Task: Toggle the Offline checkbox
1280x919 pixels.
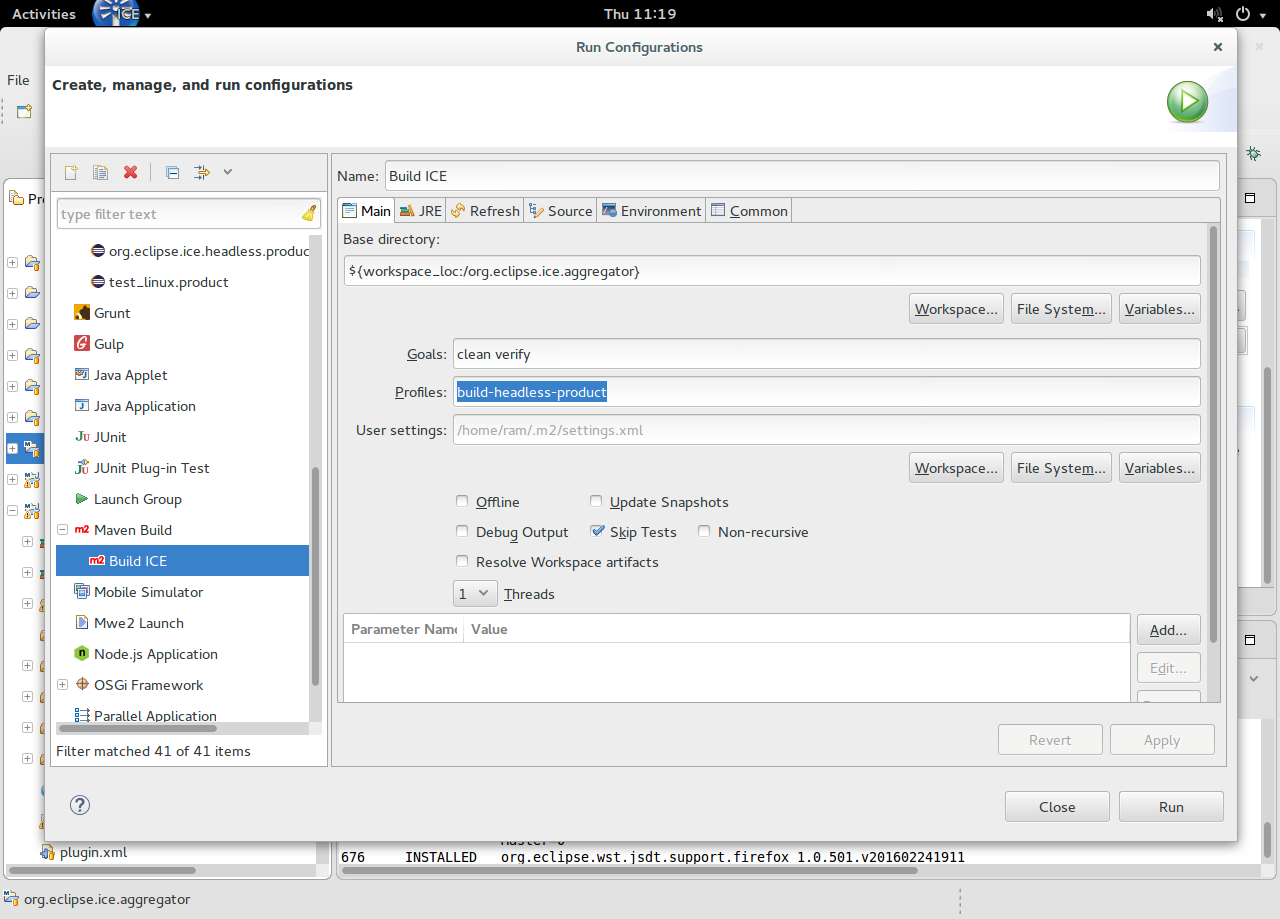Action: [462, 502]
